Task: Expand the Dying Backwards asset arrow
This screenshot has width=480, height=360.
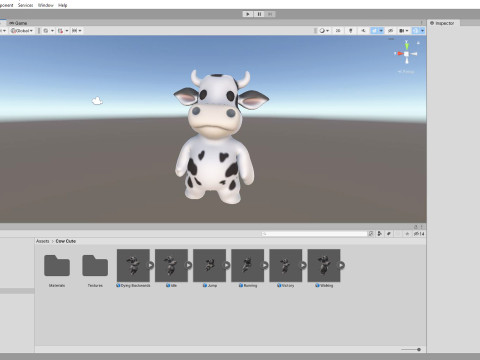Action: click(151, 265)
